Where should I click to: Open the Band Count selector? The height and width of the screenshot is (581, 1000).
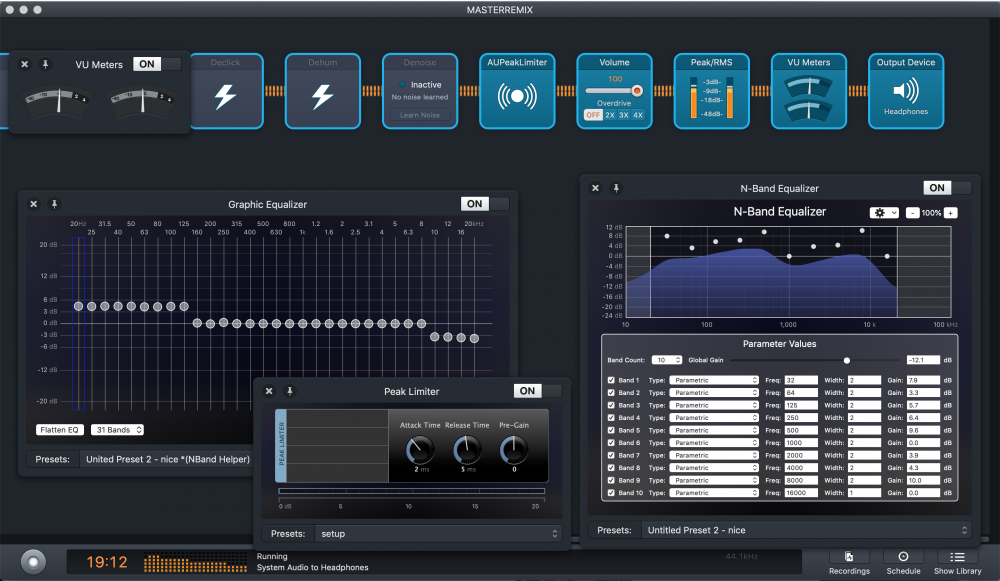pos(666,360)
